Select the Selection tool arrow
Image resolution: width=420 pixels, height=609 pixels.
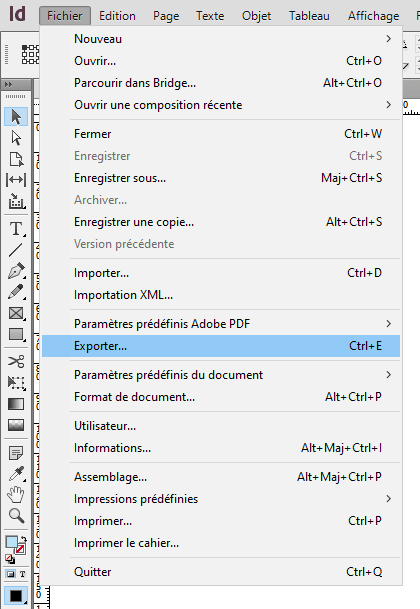tap(16, 117)
